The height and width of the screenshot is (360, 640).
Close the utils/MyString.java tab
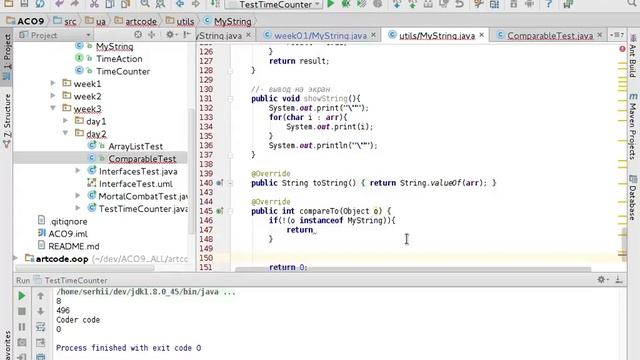point(482,35)
